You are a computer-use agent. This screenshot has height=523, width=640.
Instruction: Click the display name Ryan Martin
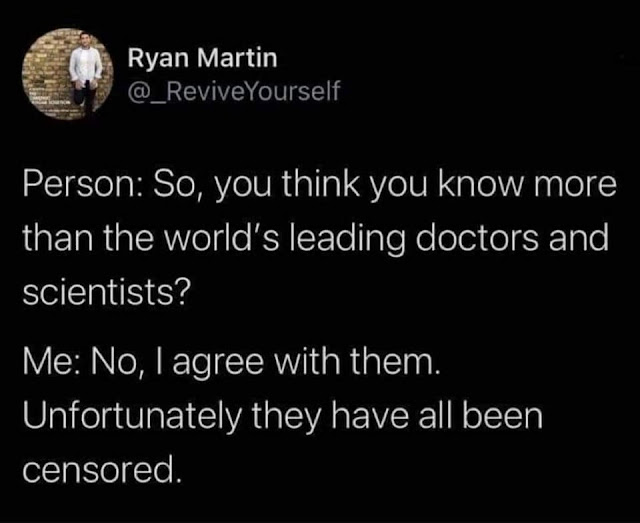(x=203, y=58)
